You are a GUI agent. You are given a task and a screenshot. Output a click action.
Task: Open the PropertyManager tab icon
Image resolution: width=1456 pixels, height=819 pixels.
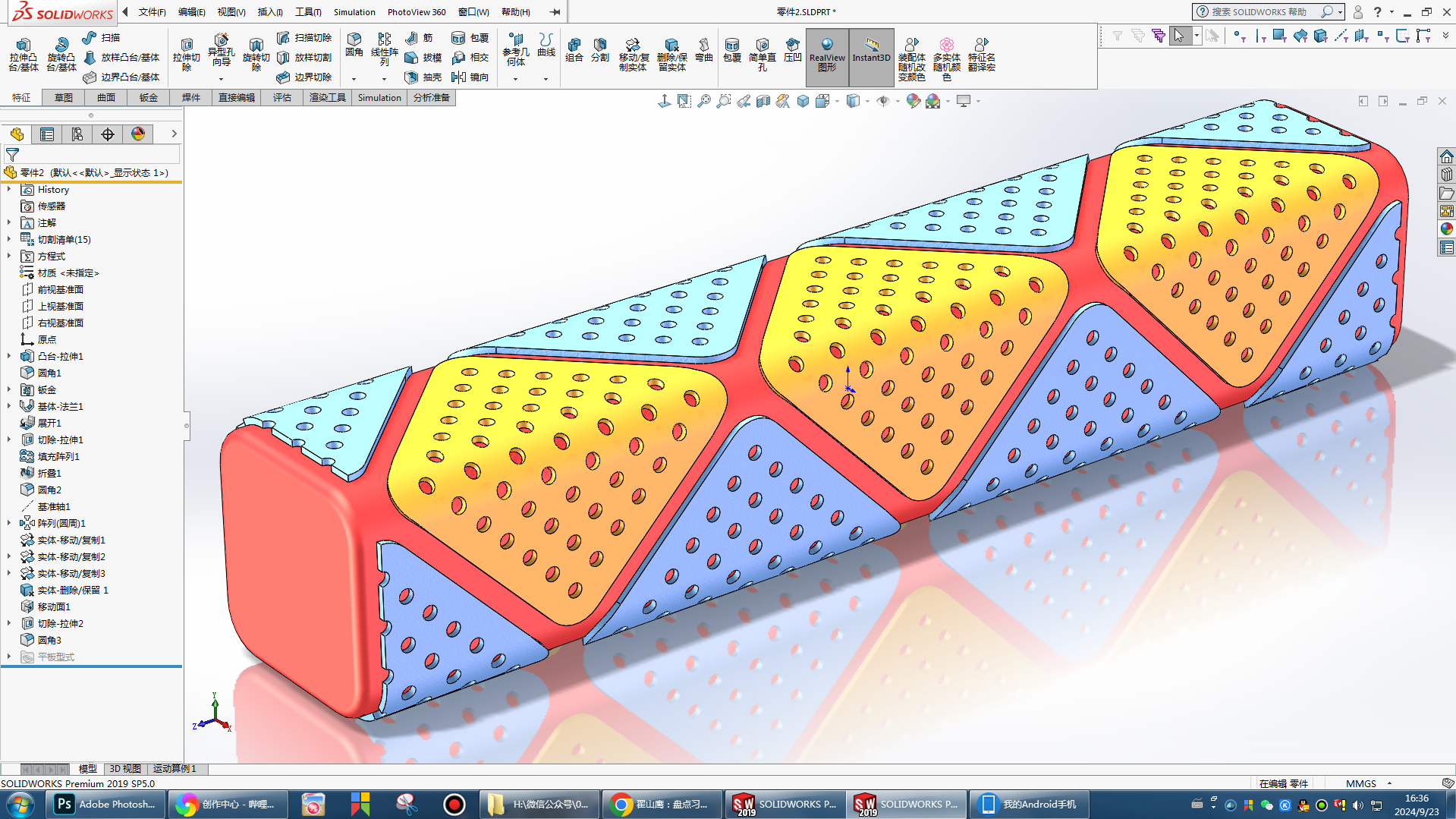tap(47, 134)
